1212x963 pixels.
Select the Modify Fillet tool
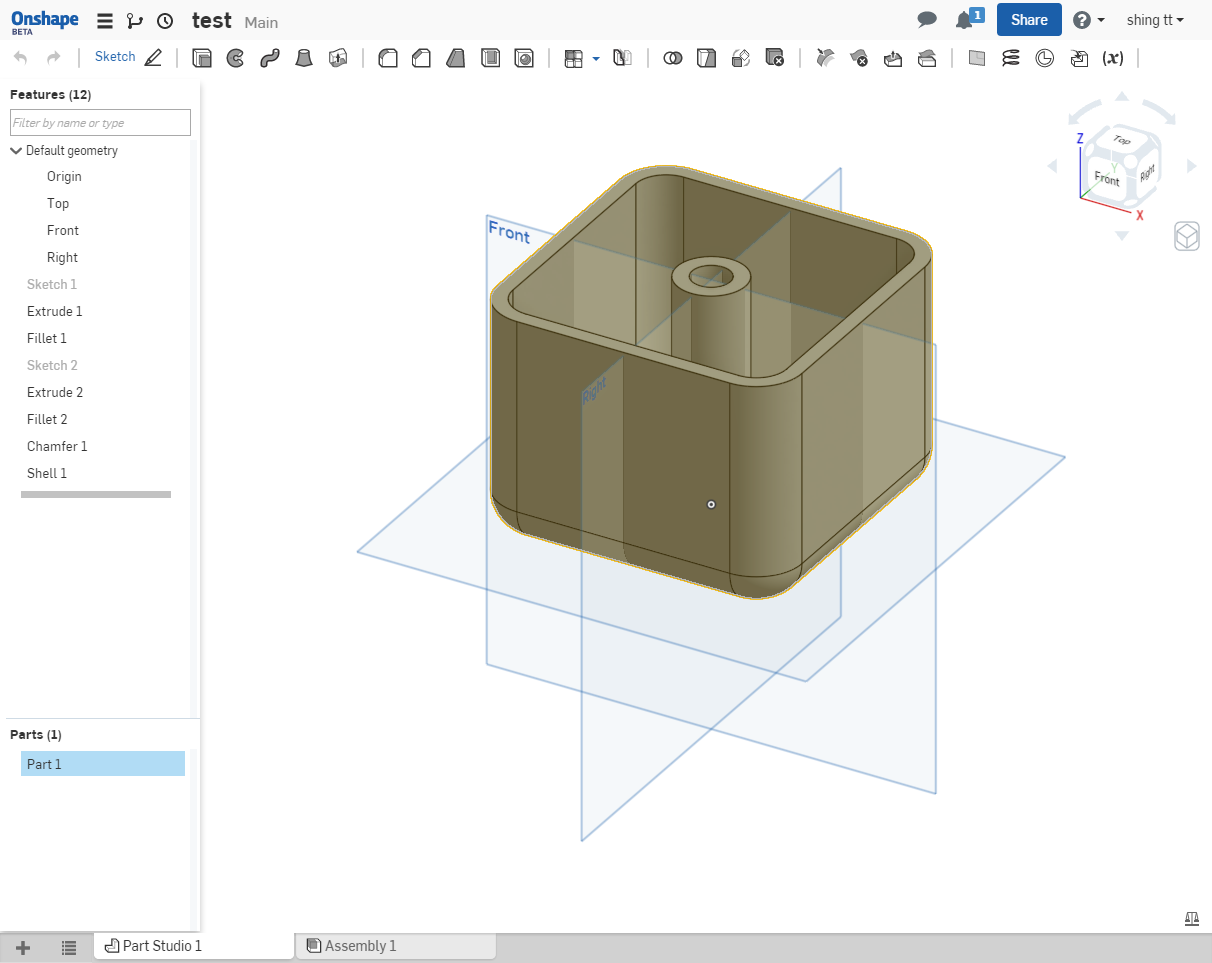tap(825, 58)
